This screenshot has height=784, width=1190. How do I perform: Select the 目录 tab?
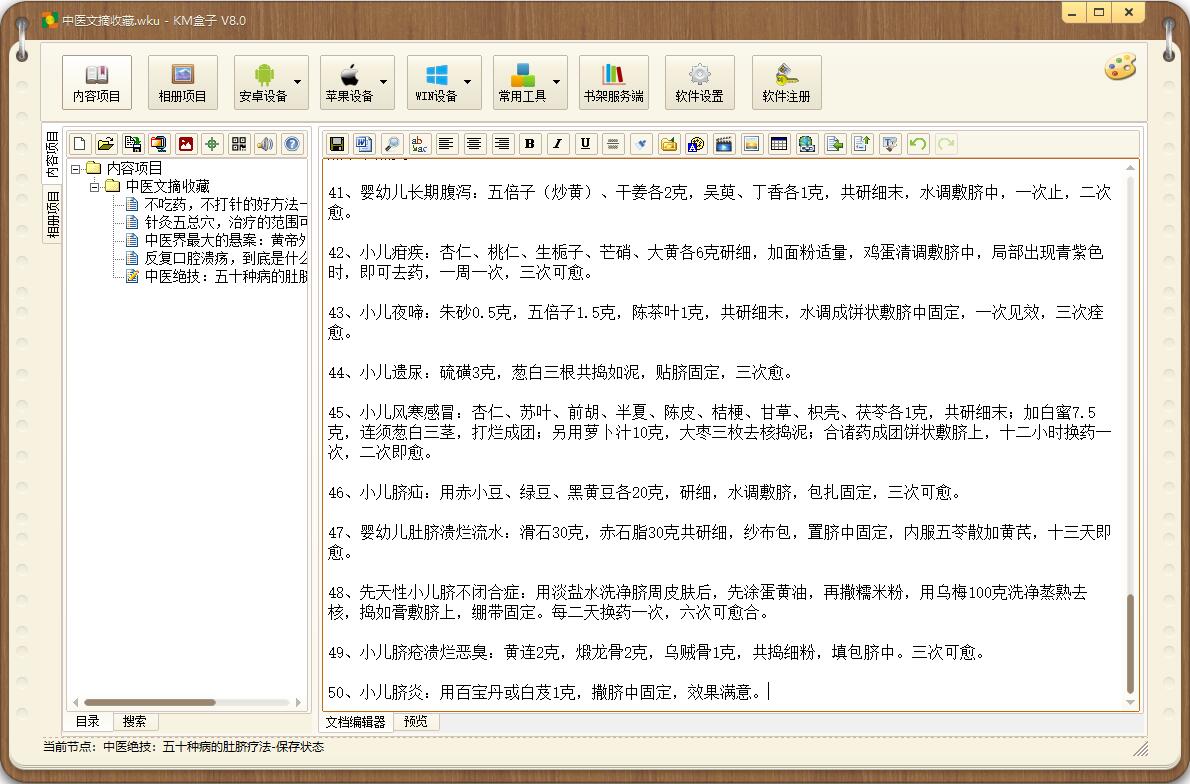tap(88, 721)
